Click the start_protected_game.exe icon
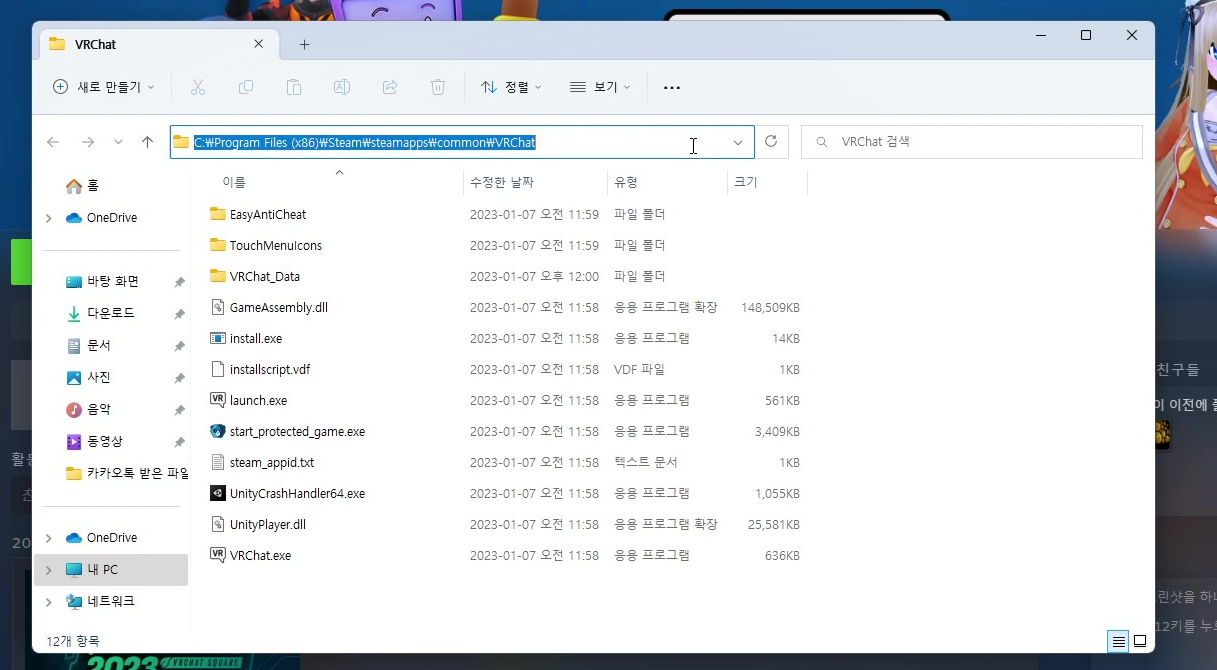 (218, 431)
